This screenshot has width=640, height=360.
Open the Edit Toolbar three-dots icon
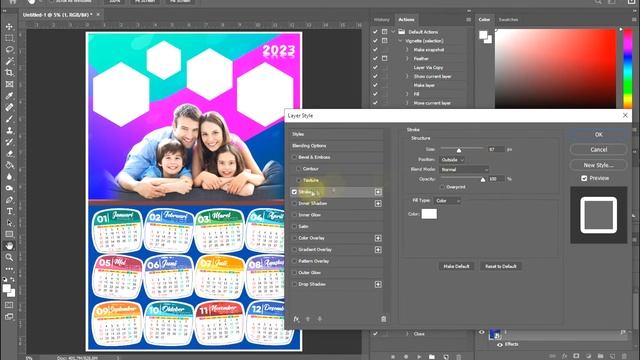coord(9,269)
